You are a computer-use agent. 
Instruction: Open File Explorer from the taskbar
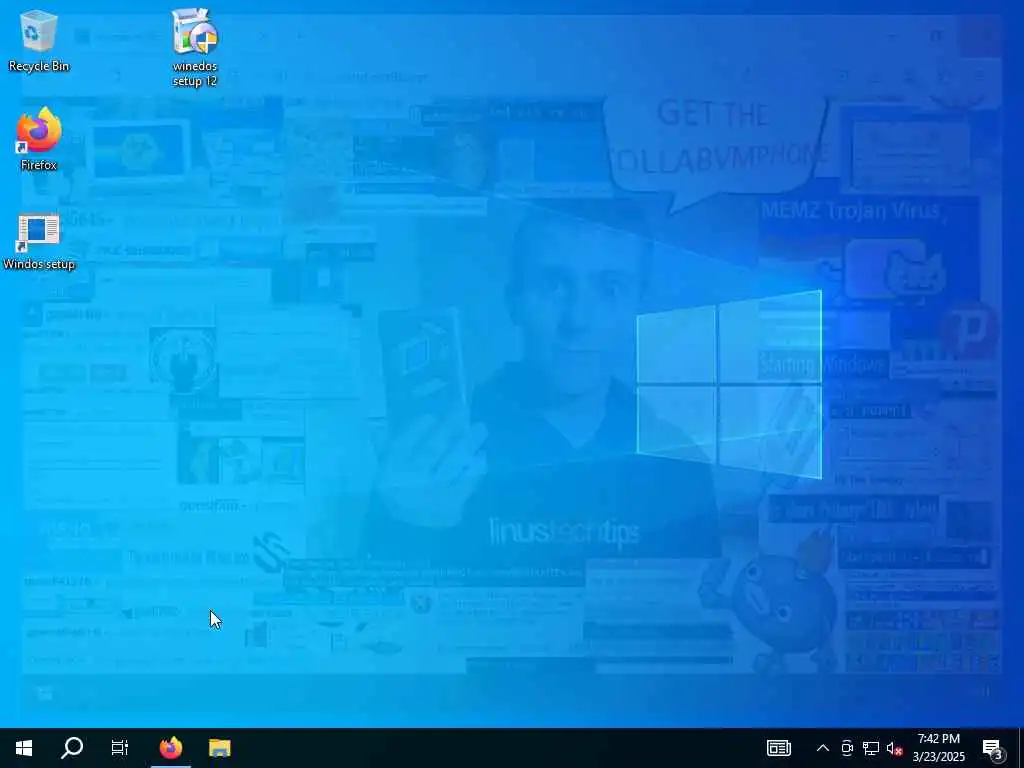click(219, 748)
